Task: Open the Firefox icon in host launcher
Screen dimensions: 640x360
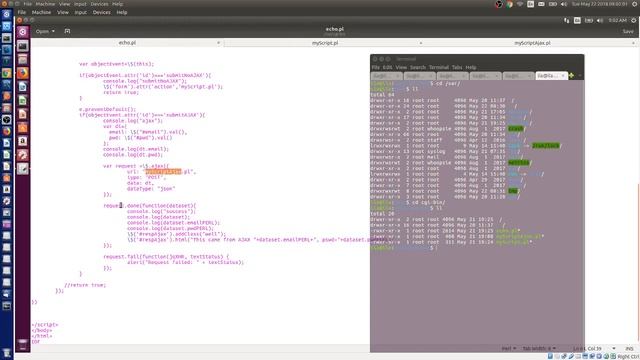Action: tap(7, 131)
